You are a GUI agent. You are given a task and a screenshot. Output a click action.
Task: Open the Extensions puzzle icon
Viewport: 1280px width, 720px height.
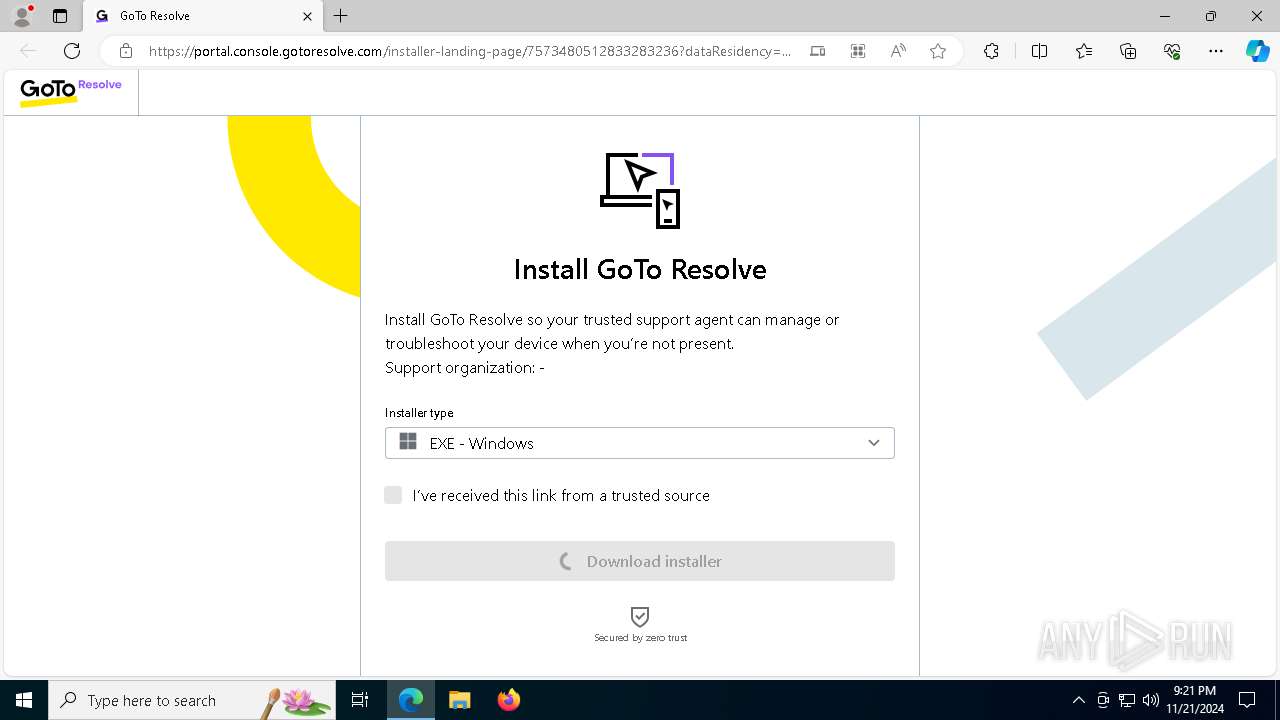(x=991, y=51)
